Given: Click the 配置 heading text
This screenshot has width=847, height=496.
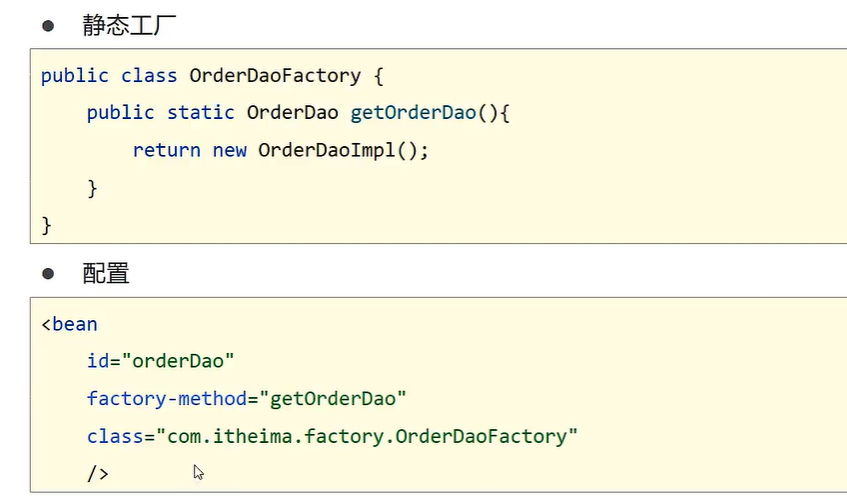Looking at the screenshot, I should pos(106,273).
